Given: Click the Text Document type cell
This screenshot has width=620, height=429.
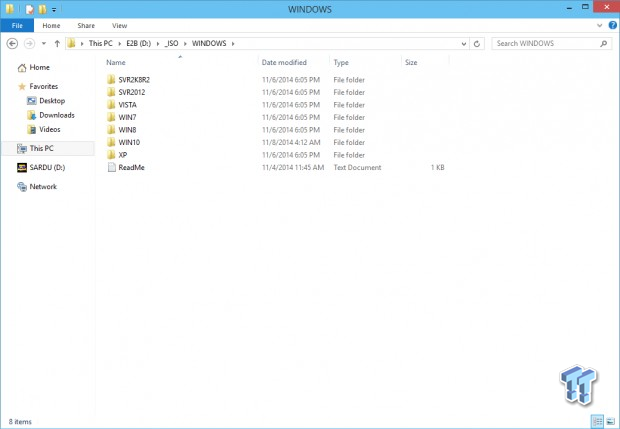Looking at the screenshot, I should pyautogui.click(x=357, y=168).
